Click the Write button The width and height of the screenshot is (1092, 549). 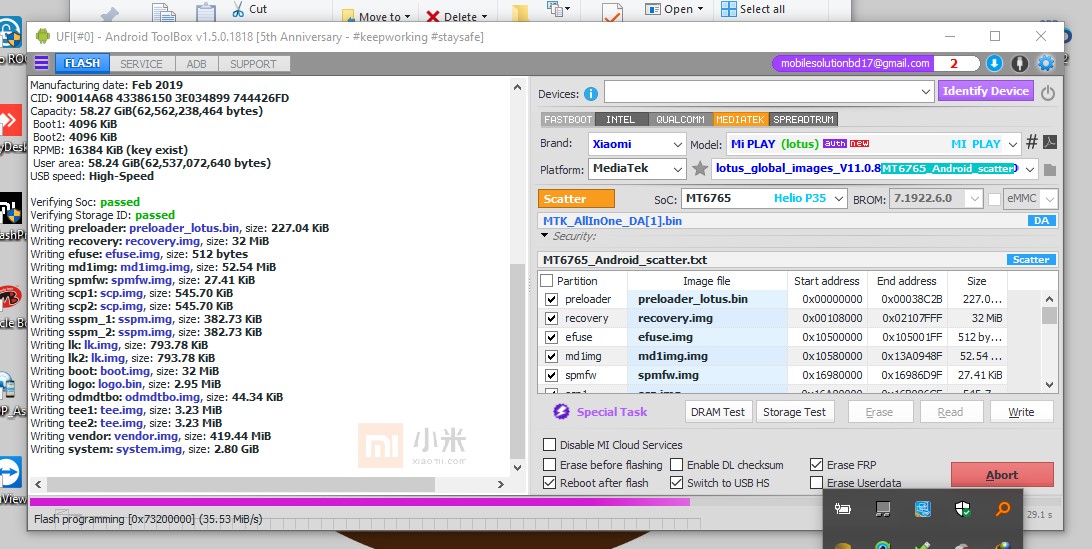coord(1021,412)
